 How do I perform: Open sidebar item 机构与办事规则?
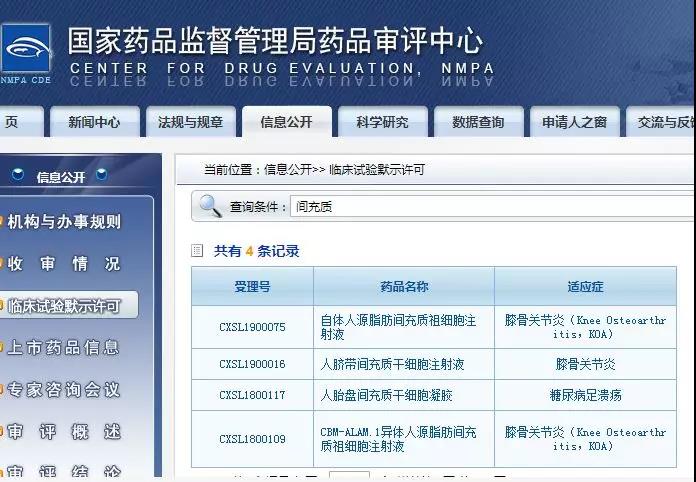[x=64, y=221]
